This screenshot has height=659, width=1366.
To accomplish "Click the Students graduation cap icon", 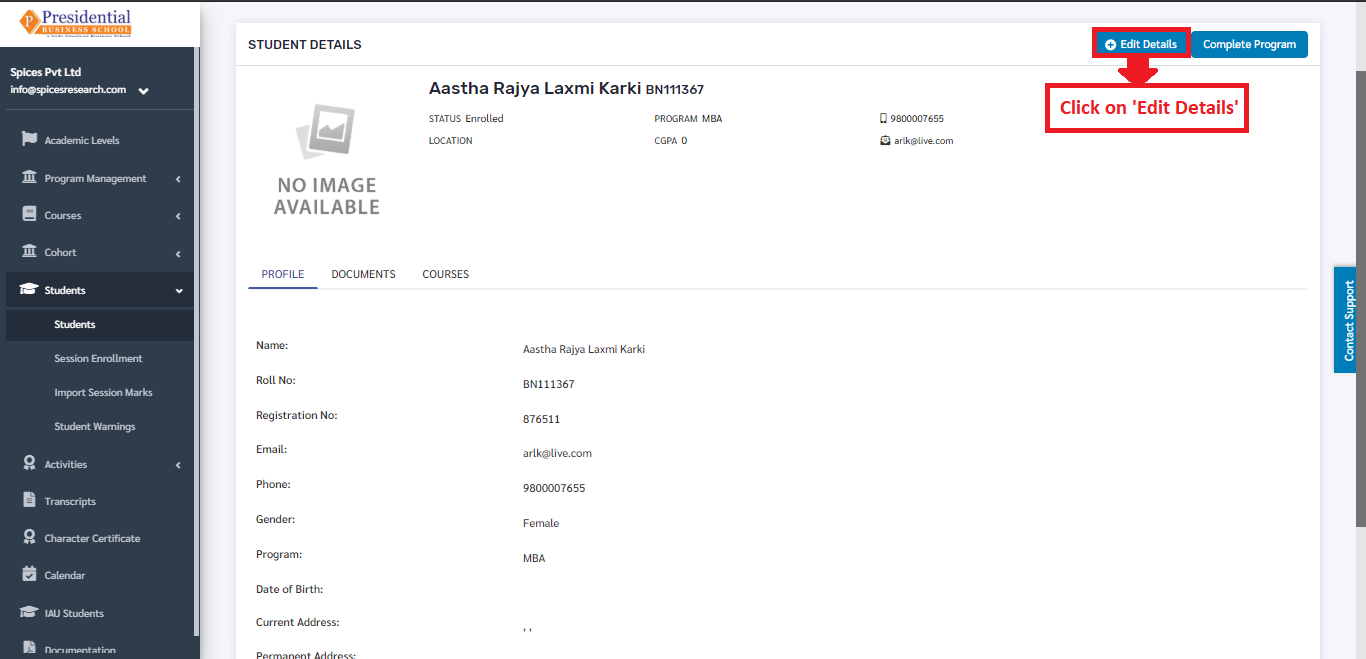I will tap(29, 289).
